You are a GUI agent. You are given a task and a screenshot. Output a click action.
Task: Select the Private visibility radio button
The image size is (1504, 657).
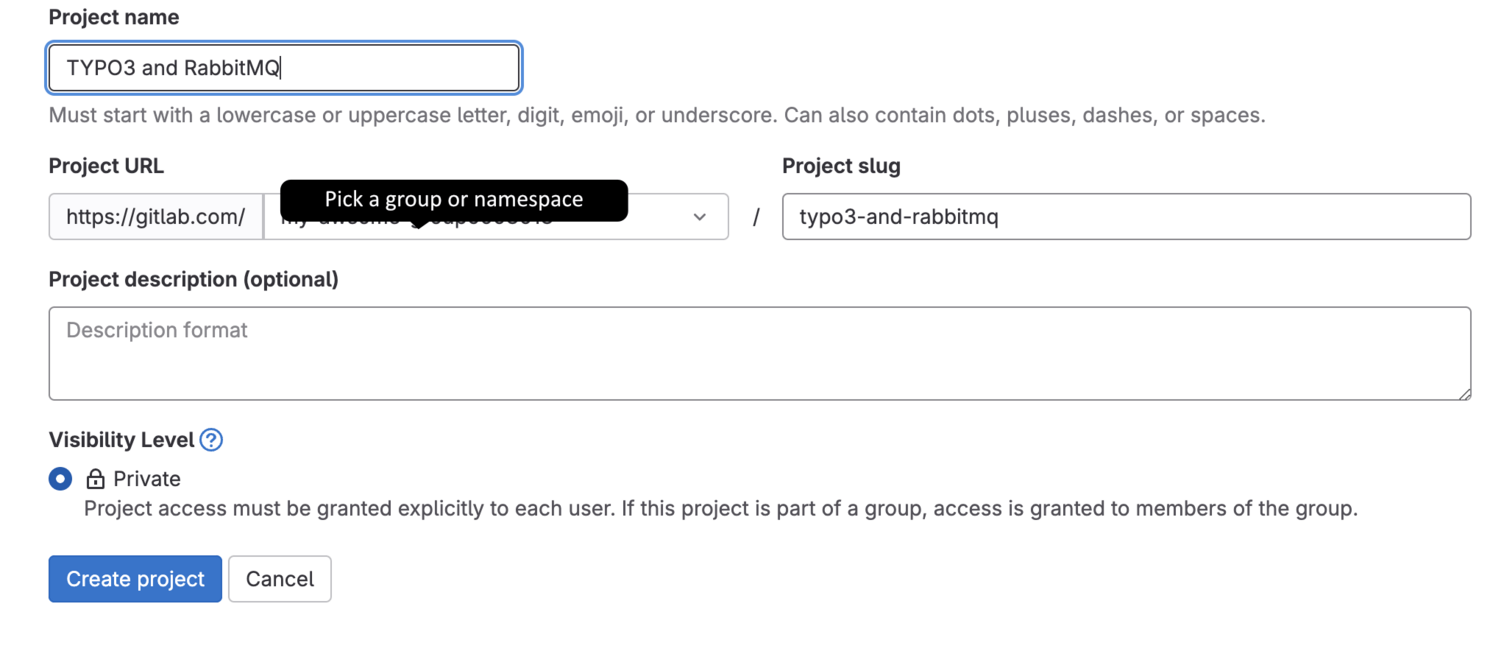[x=60, y=479]
